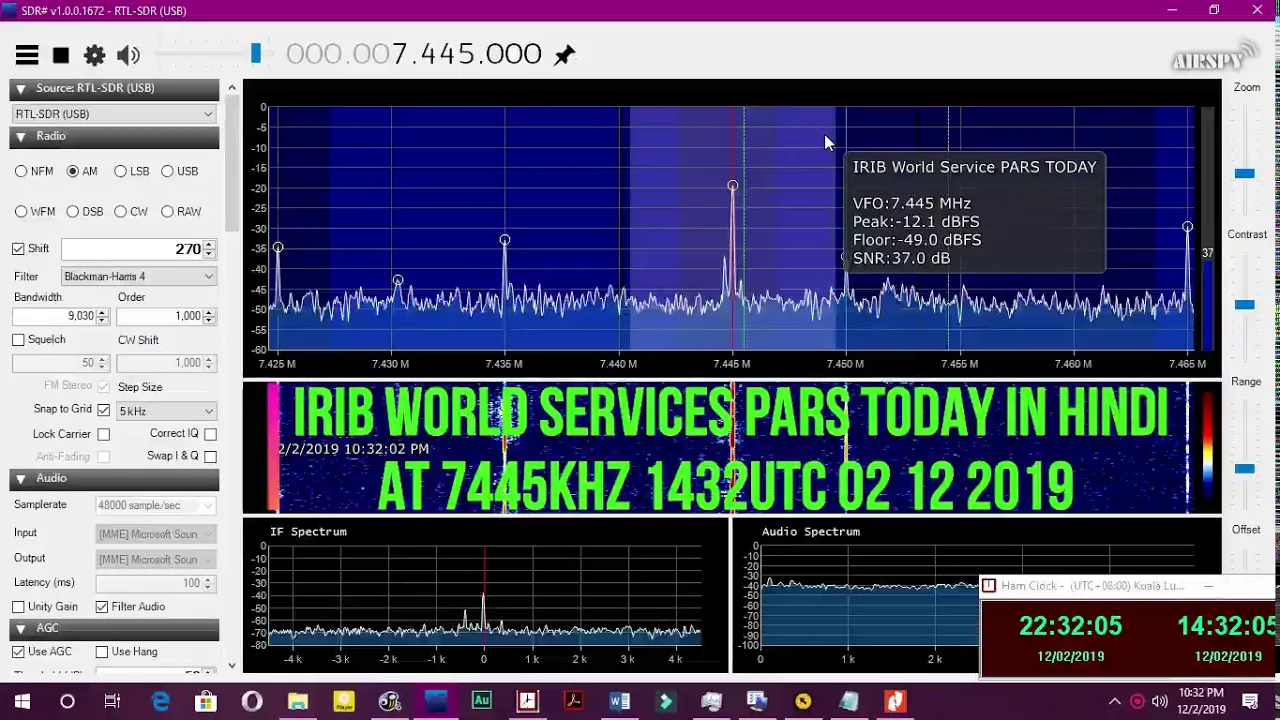Open the Blackman-Harris 4 filter dropdown

click(x=138, y=276)
